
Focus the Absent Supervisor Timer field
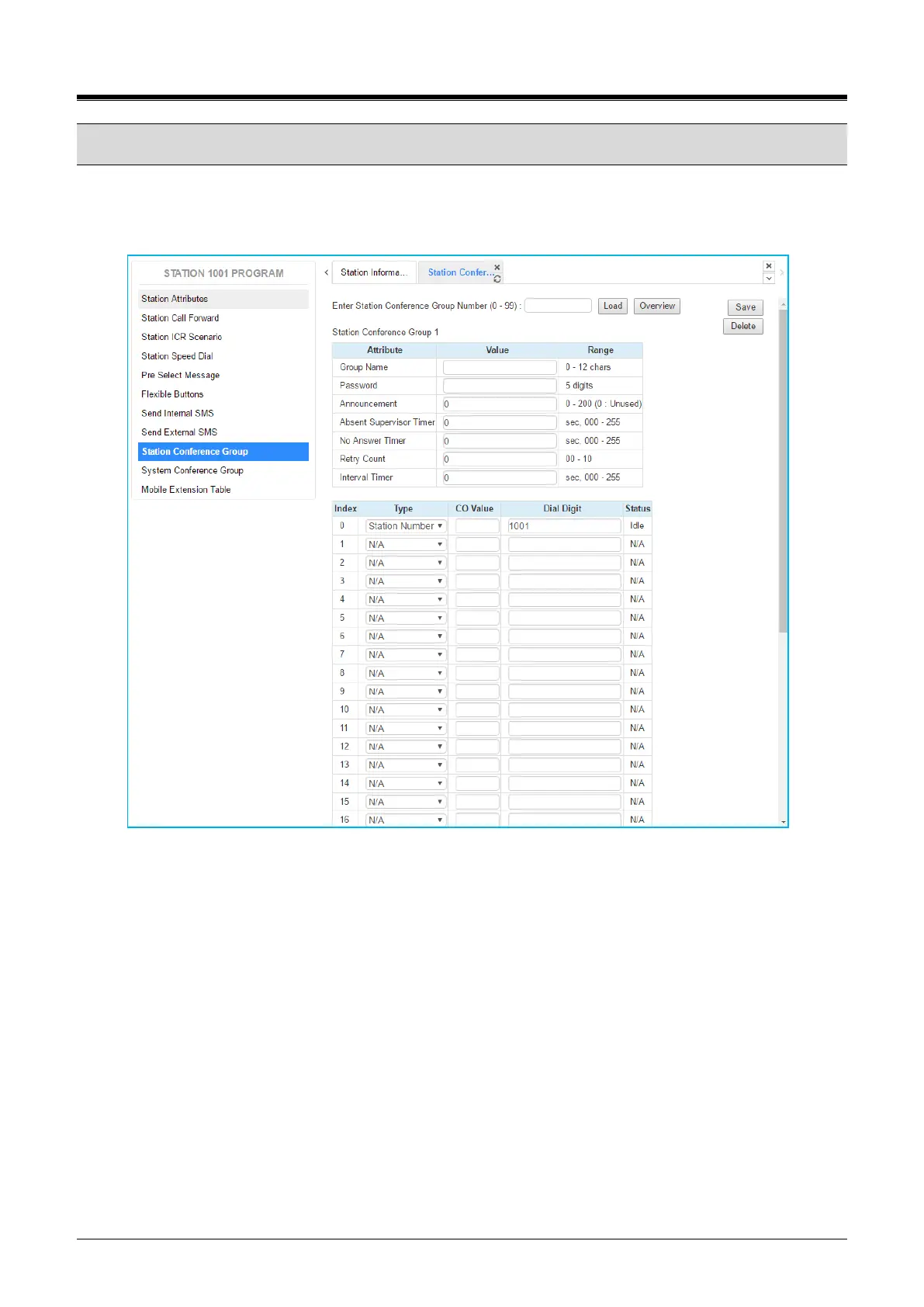tap(500, 422)
